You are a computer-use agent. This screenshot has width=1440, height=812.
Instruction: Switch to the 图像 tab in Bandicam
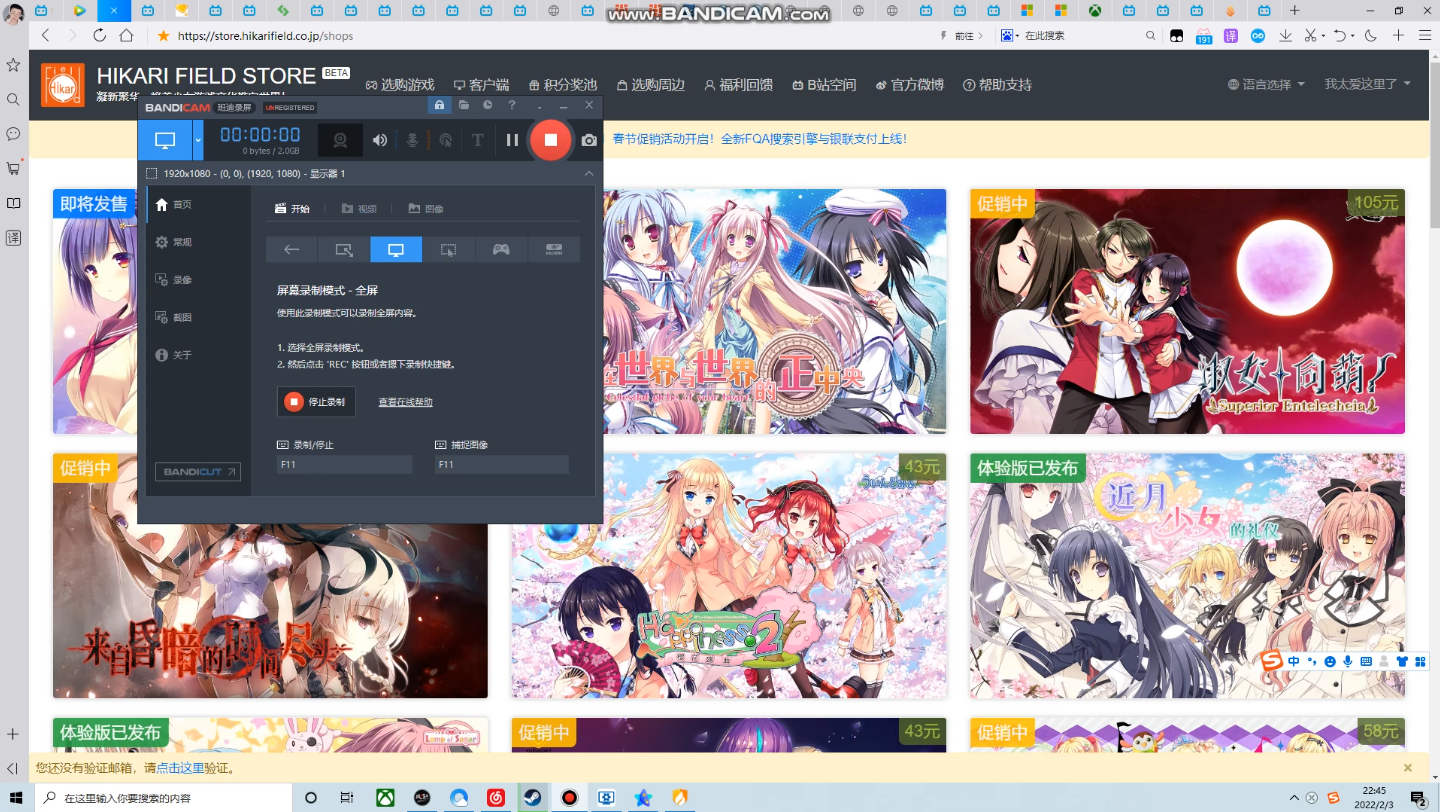tap(426, 209)
